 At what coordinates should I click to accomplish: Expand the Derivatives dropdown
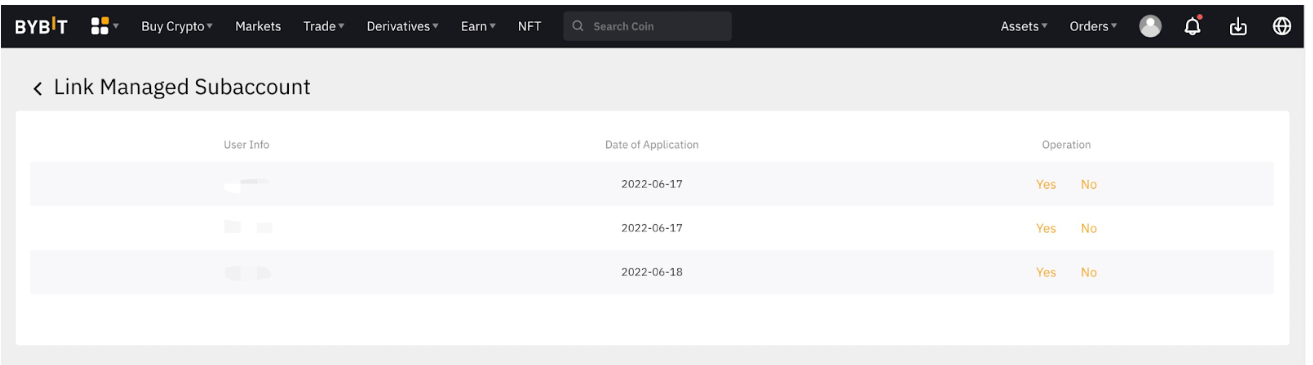403,27
